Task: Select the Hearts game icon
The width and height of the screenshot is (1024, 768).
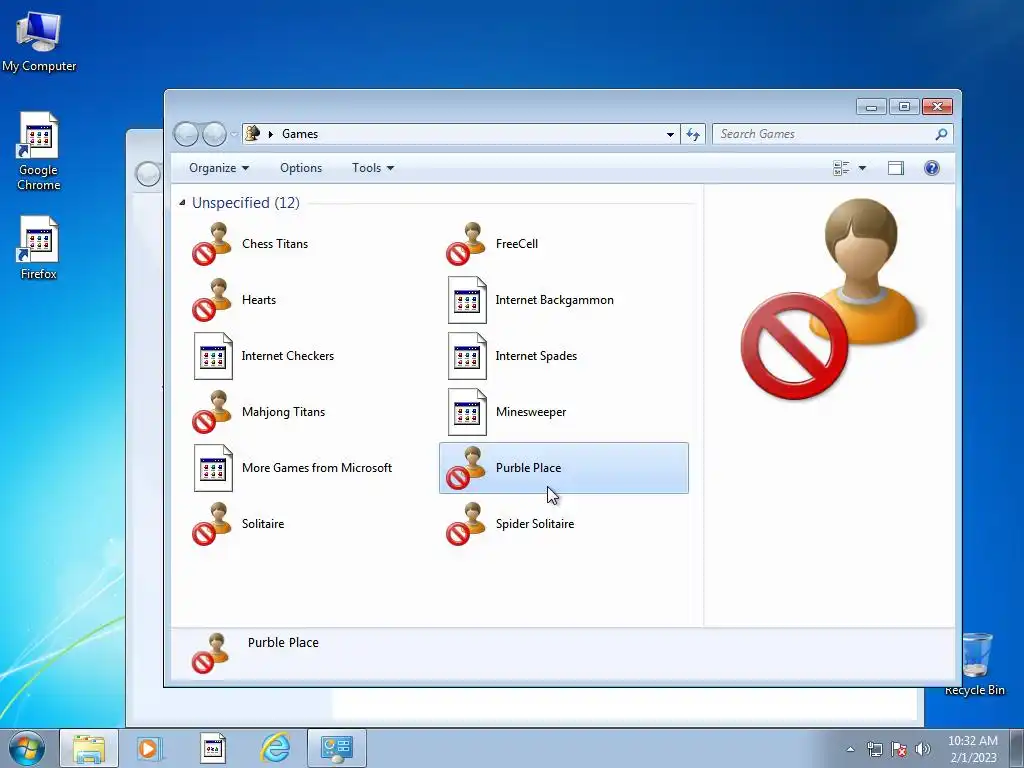Action: [x=212, y=300]
